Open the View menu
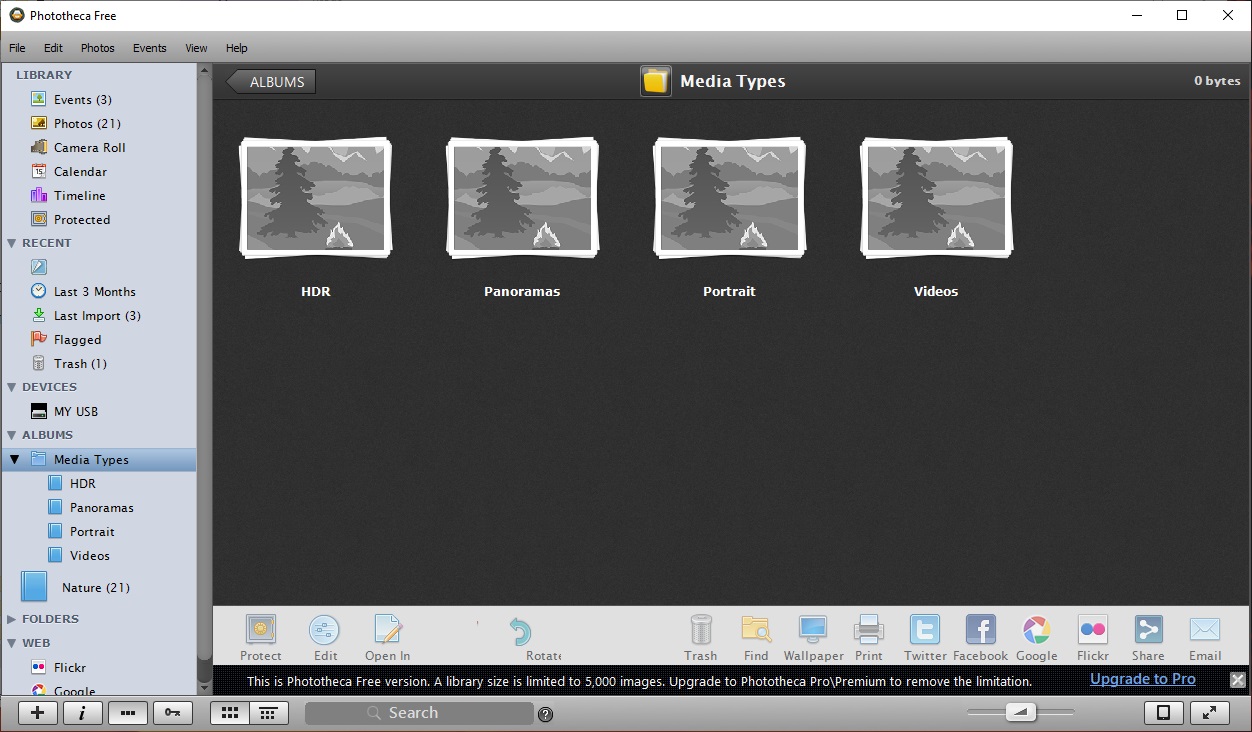The width and height of the screenshot is (1252, 732). pos(196,47)
